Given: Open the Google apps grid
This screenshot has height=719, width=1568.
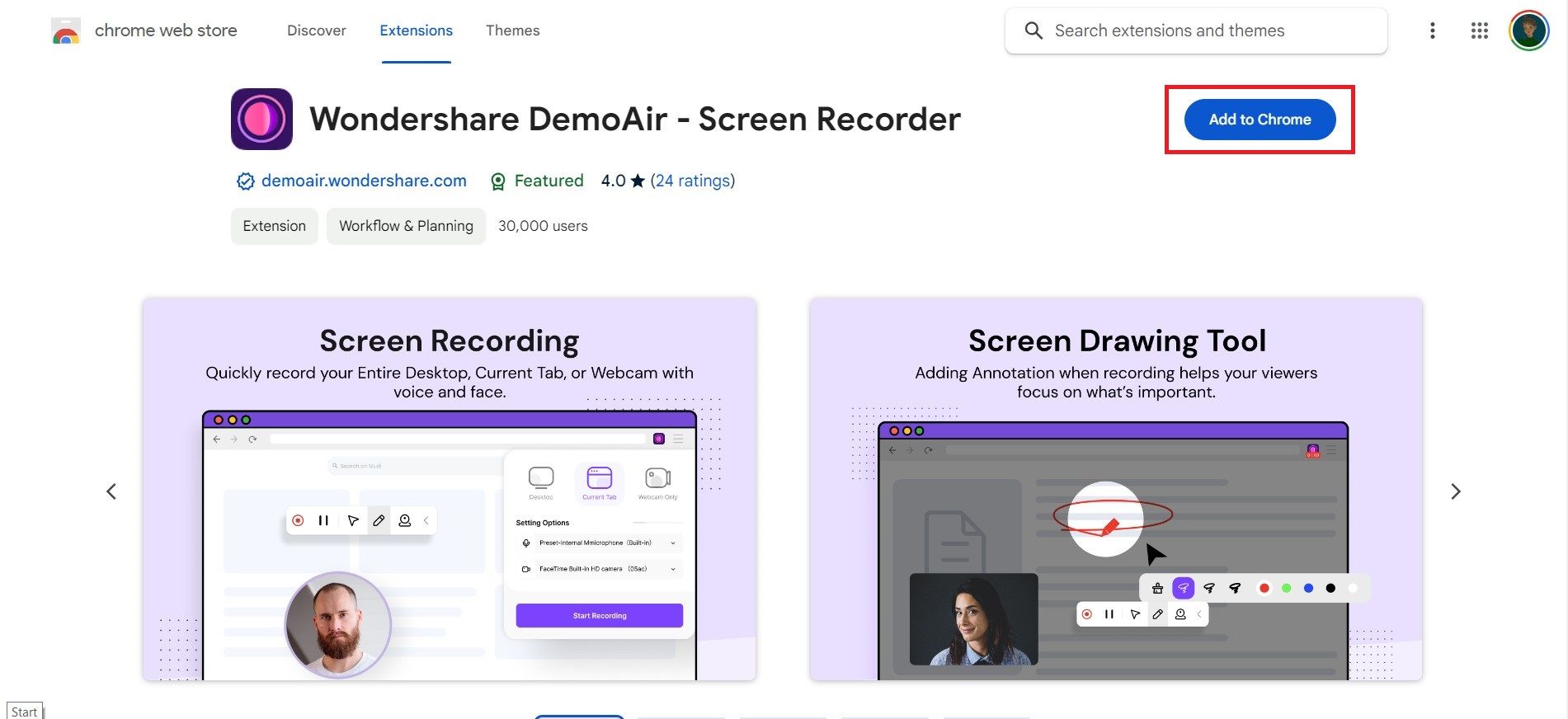Looking at the screenshot, I should point(1479,31).
